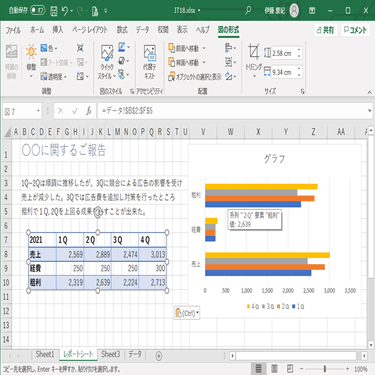The width and height of the screenshot is (375, 375).
Task: Open the Corrections (修整) sun icon
Action: coord(31,57)
